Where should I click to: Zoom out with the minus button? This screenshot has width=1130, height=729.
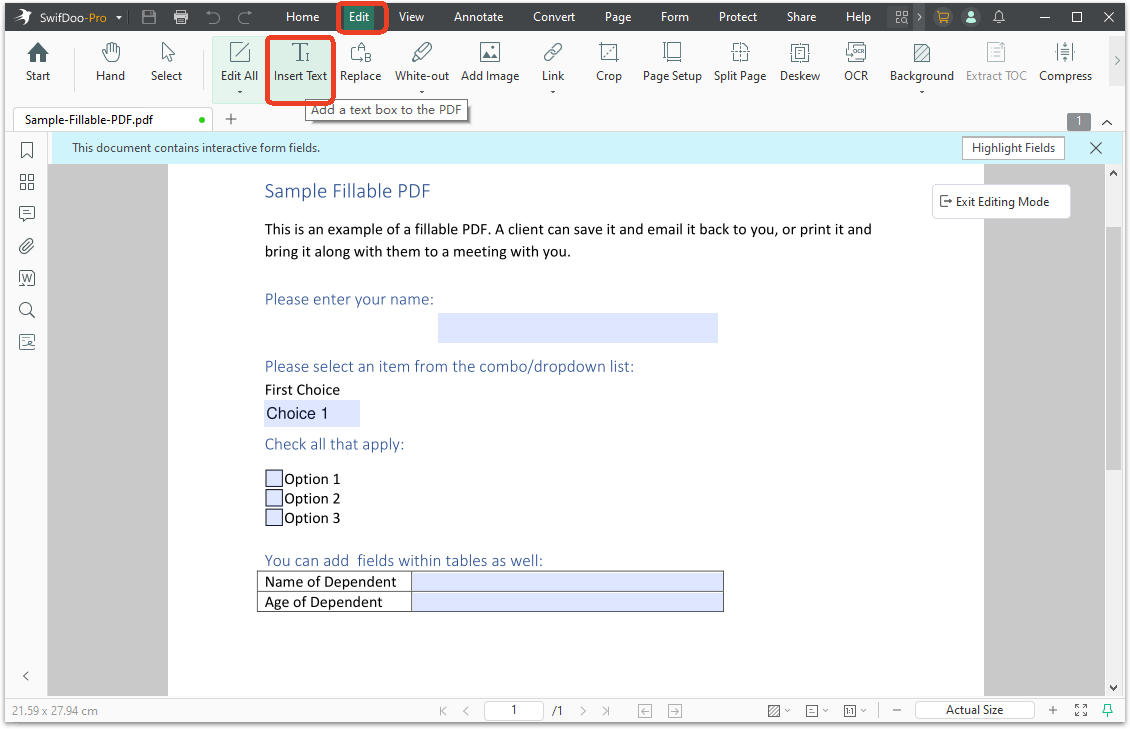897,710
